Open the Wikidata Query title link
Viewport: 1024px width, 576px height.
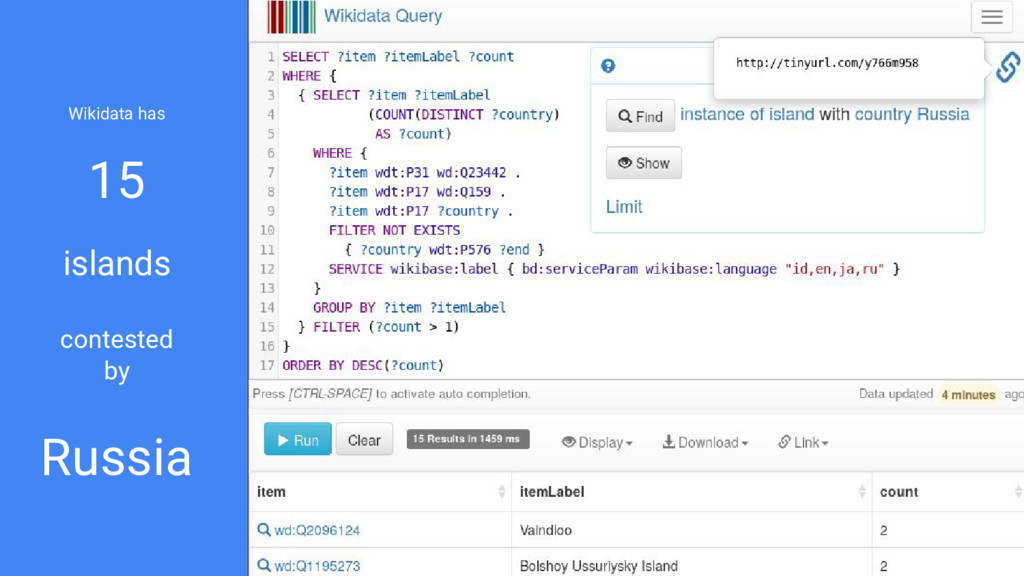coord(383,16)
